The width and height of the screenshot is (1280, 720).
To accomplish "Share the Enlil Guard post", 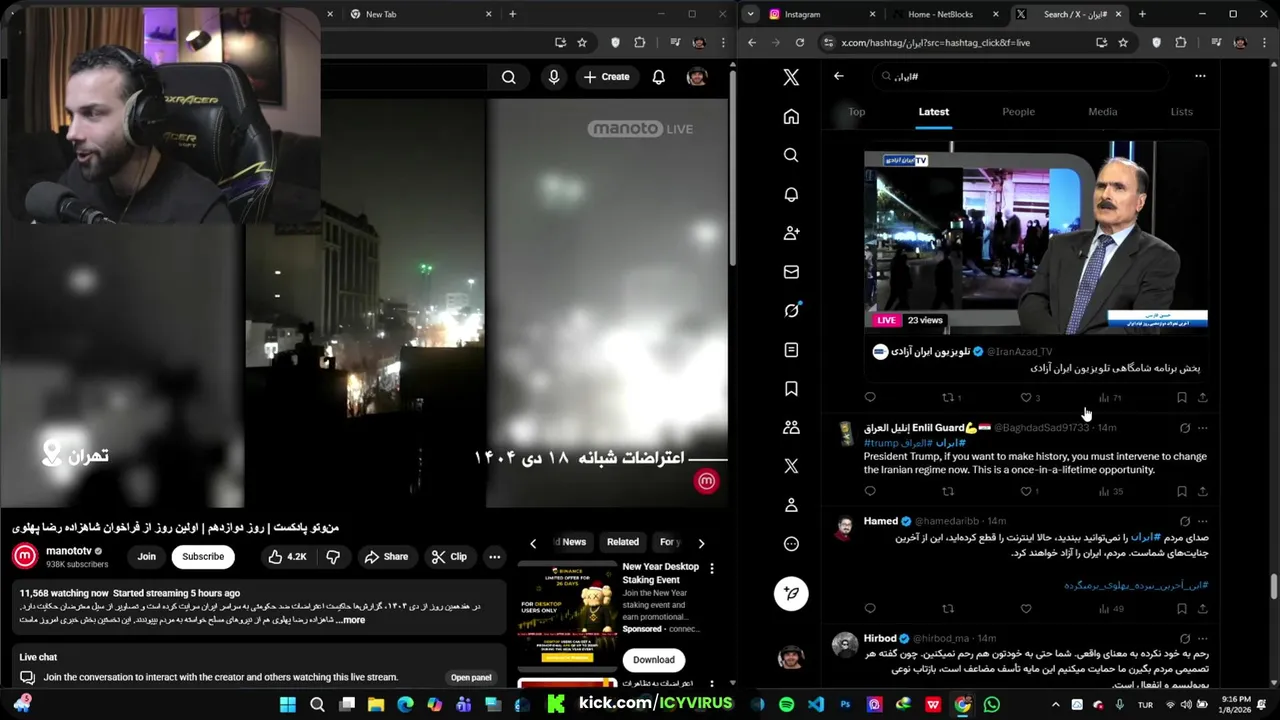I will click(1203, 491).
